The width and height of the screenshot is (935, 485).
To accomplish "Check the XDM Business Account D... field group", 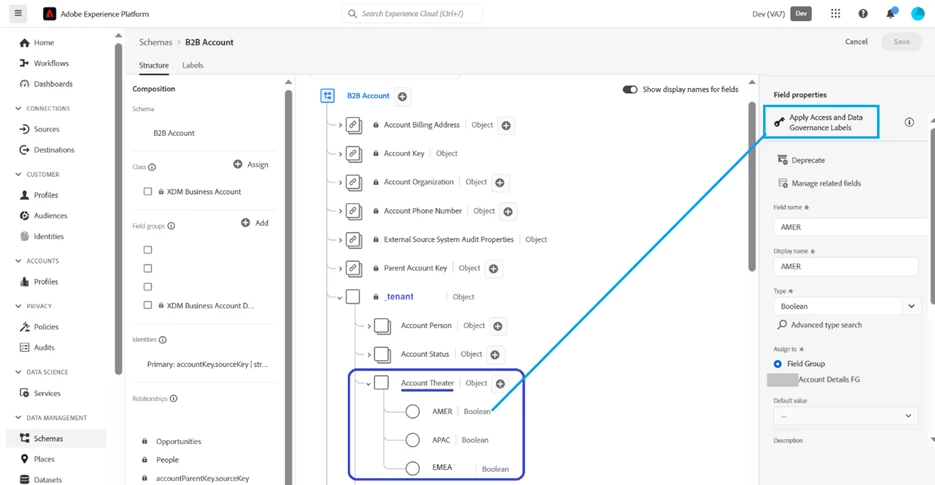I will (x=148, y=305).
